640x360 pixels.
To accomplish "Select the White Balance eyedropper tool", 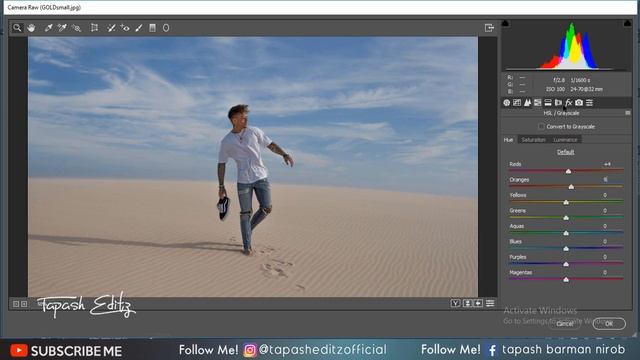I will [49, 28].
